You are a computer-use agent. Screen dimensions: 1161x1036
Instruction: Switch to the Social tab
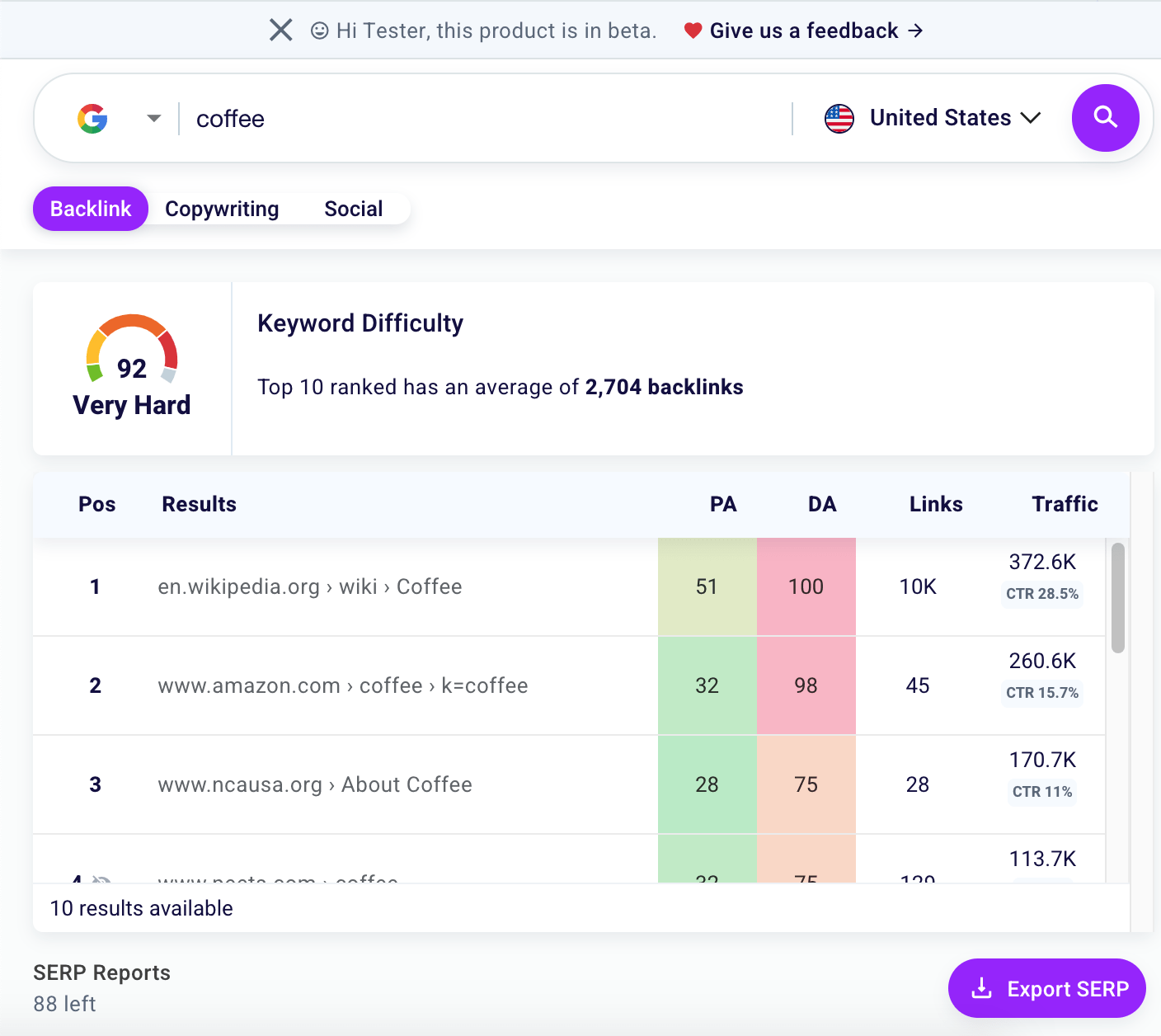point(353,209)
